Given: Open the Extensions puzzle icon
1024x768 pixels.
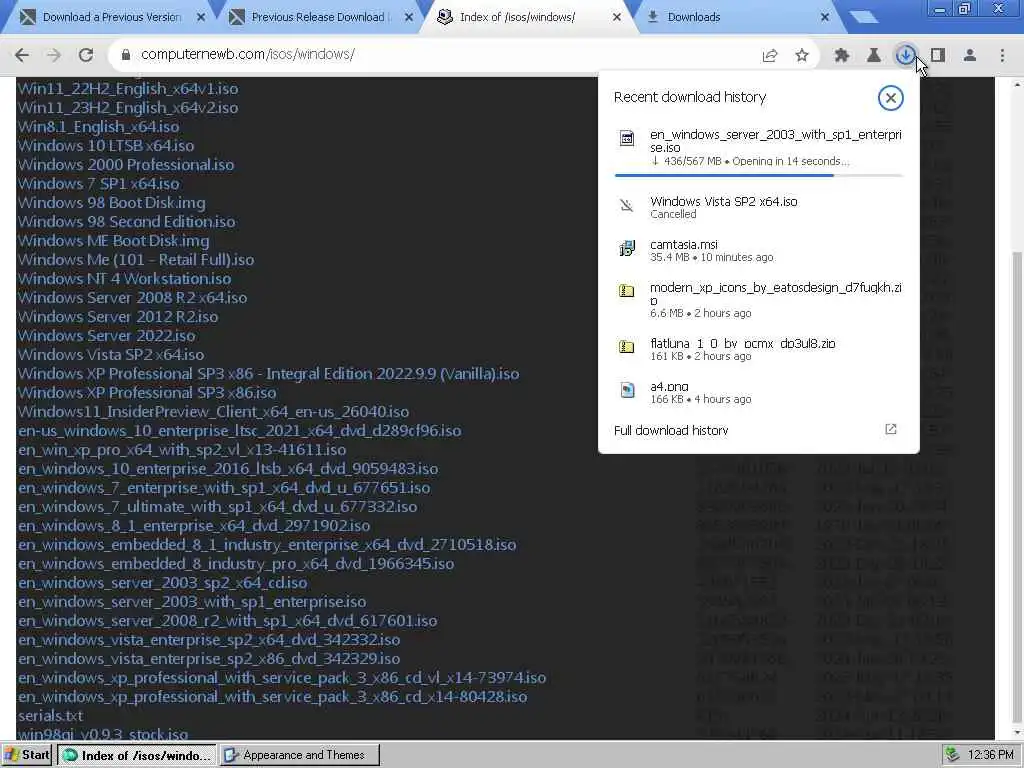Looking at the screenshot, I should point(842,56).
